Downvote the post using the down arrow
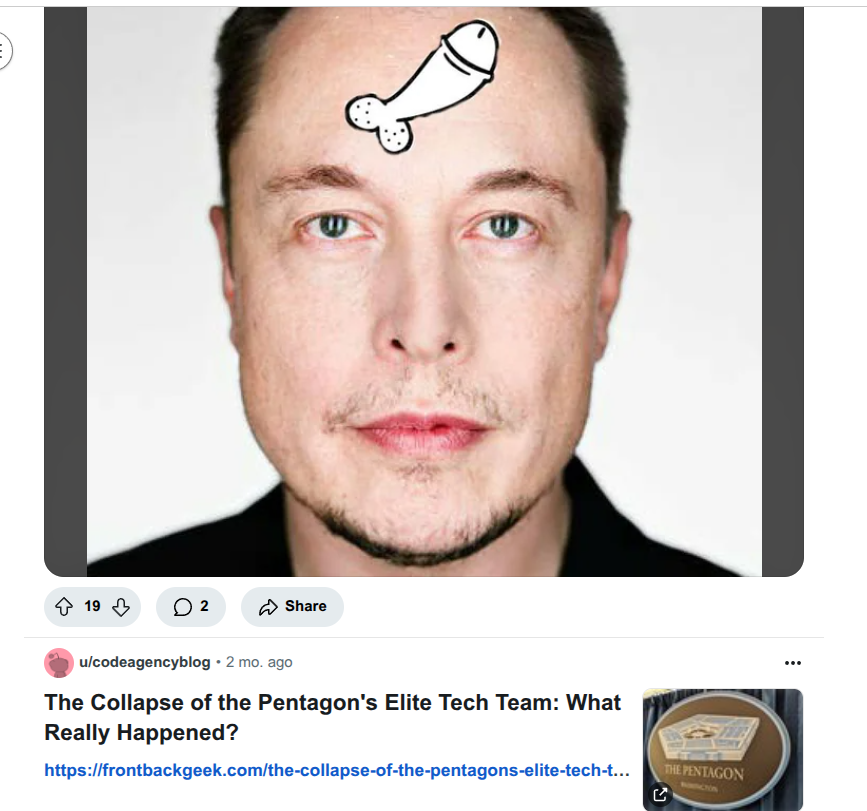This screenshot has height=811, width=867. (121, 606)
